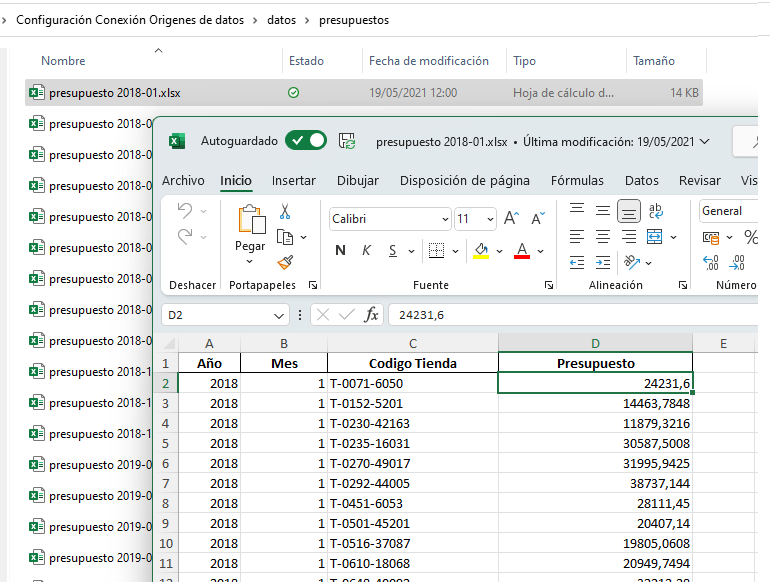Click the Save icon beside Autoguardado
This screenshot has width=770, height=582.
[x=347, y=141]
